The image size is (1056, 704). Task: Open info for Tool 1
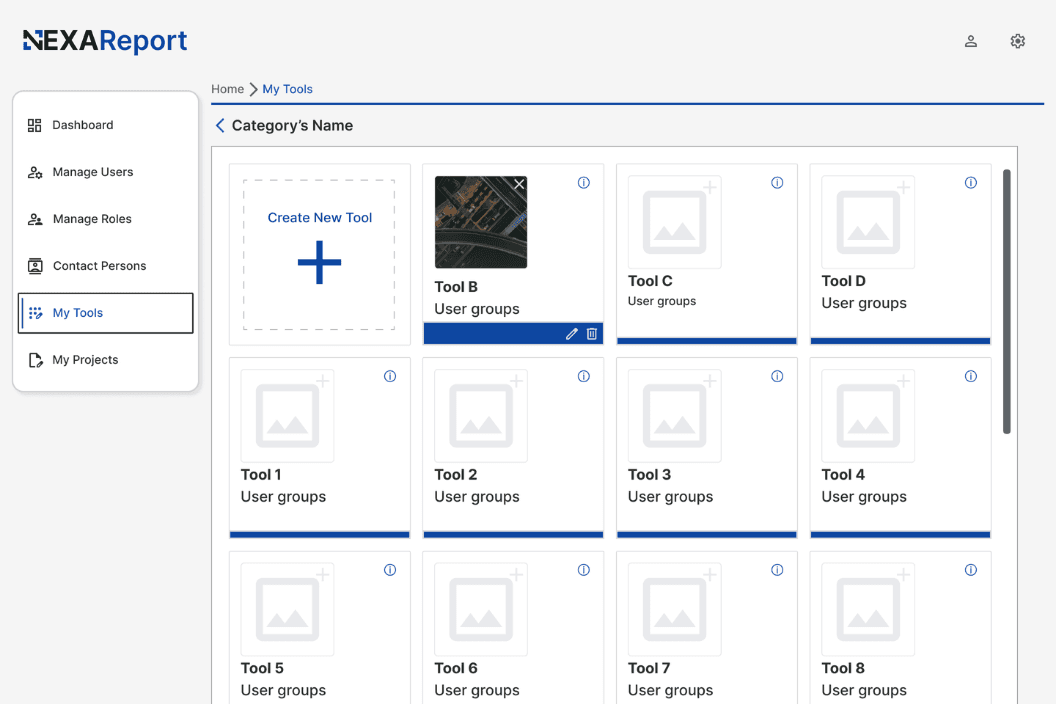click(390, 376)
